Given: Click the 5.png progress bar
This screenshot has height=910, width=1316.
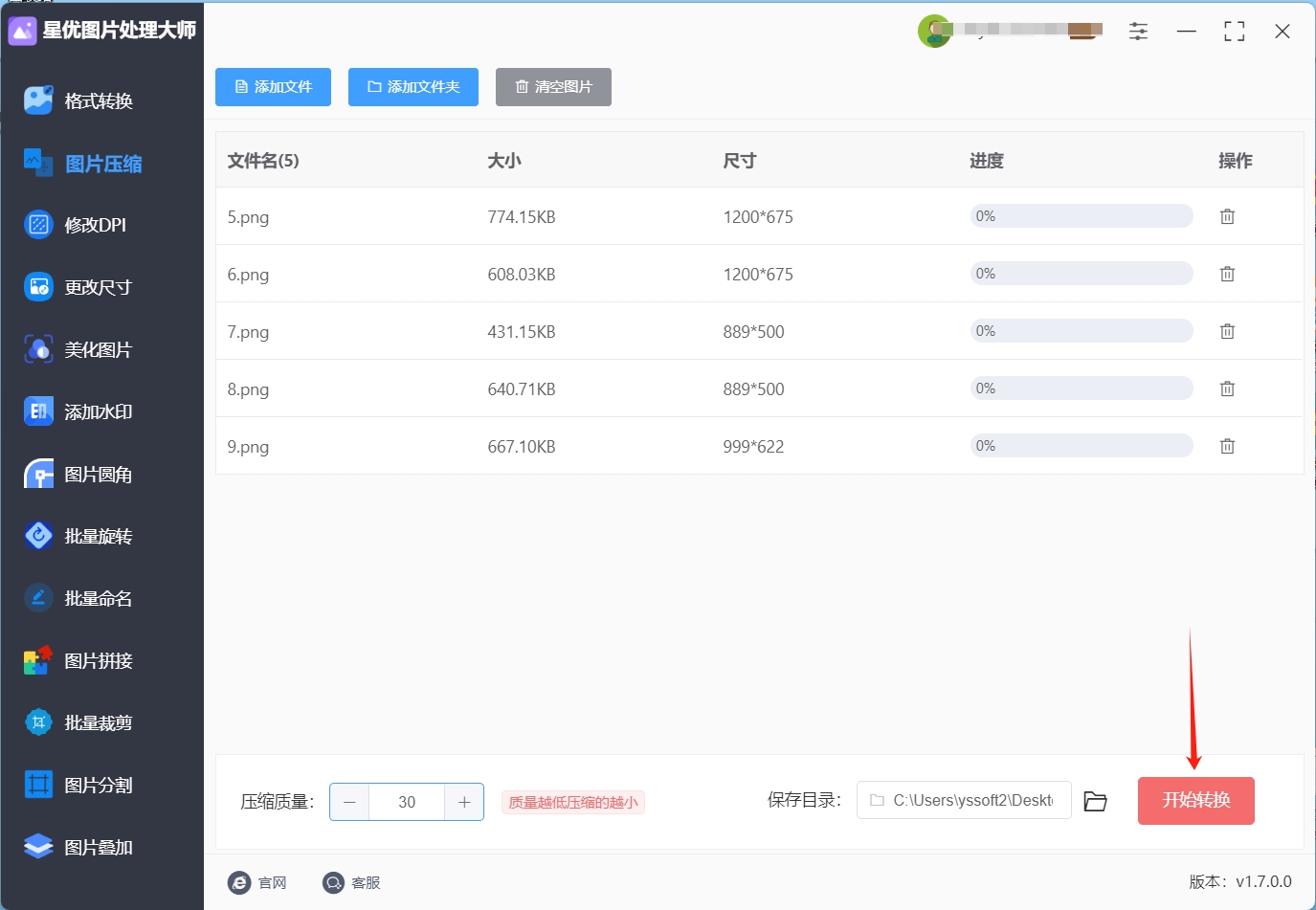Looking at the screenshot, I should (x=1082, y=216).
